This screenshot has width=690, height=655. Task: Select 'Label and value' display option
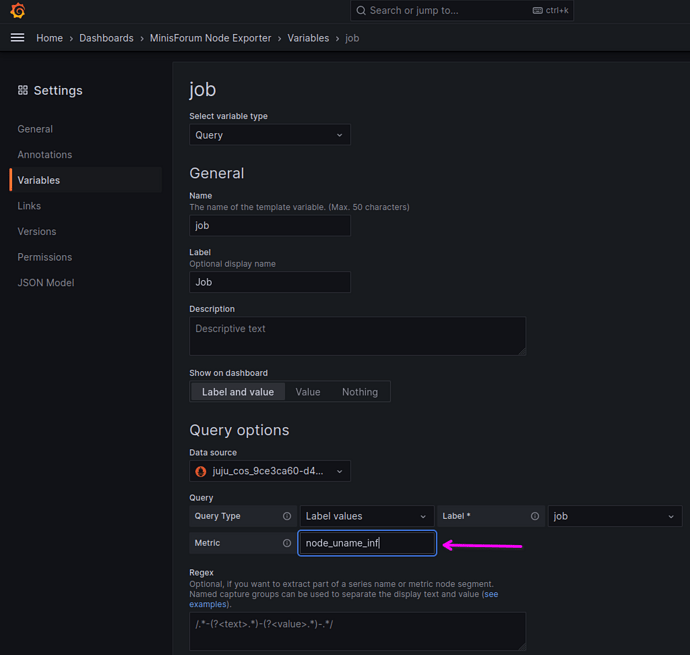coord(238,392)
